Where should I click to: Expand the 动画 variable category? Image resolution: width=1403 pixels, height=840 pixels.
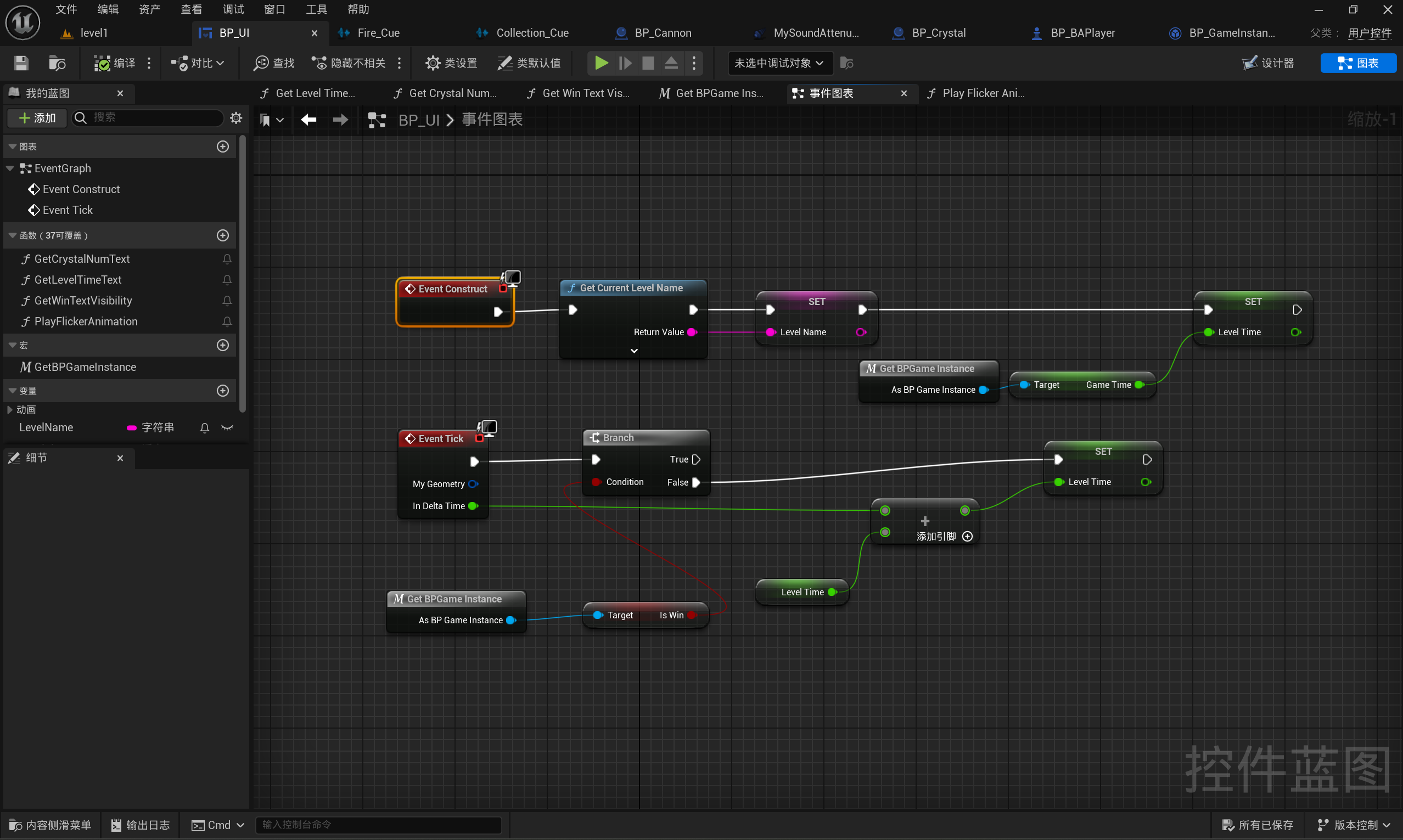(x=10, y=409)
